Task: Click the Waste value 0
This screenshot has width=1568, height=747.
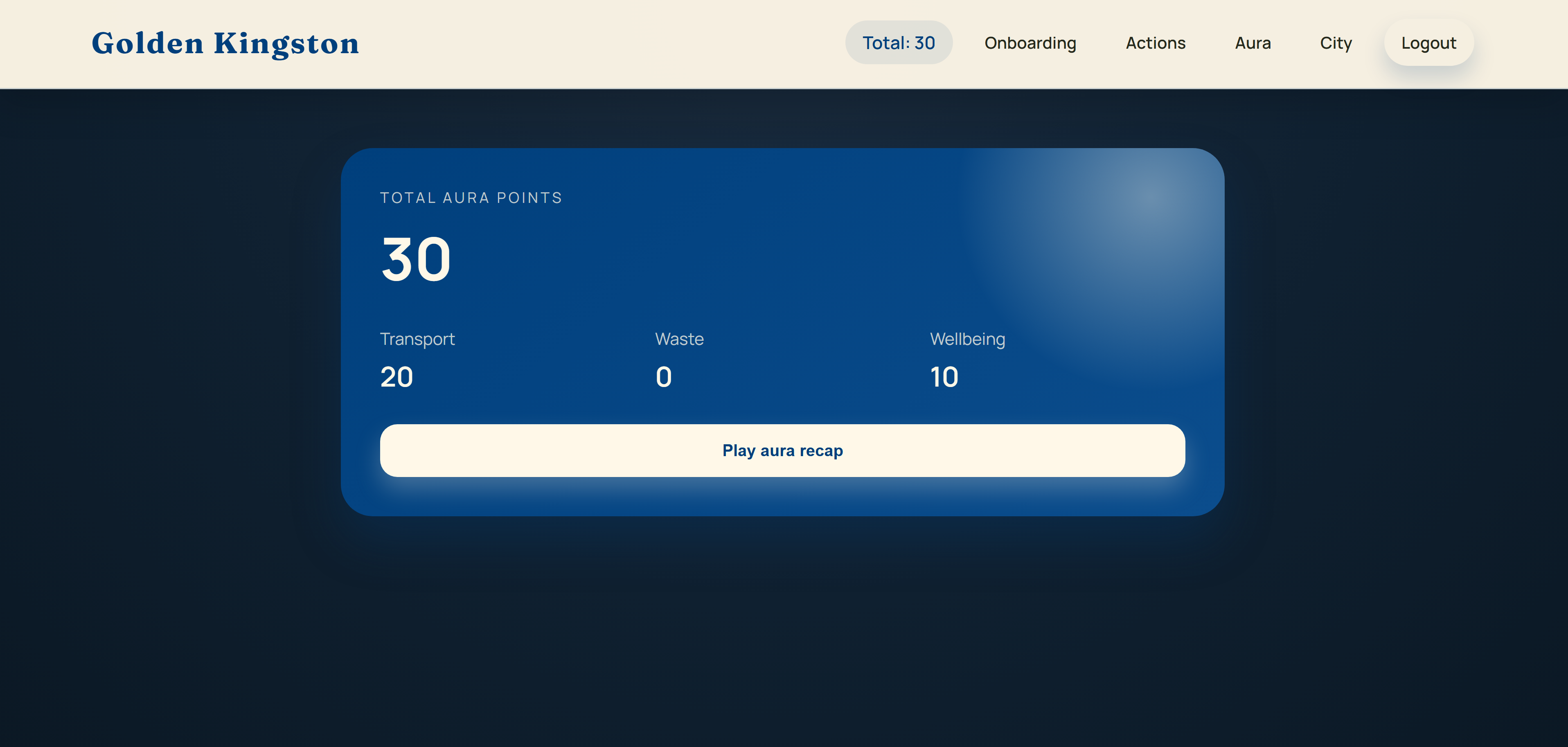Action: 663,377
